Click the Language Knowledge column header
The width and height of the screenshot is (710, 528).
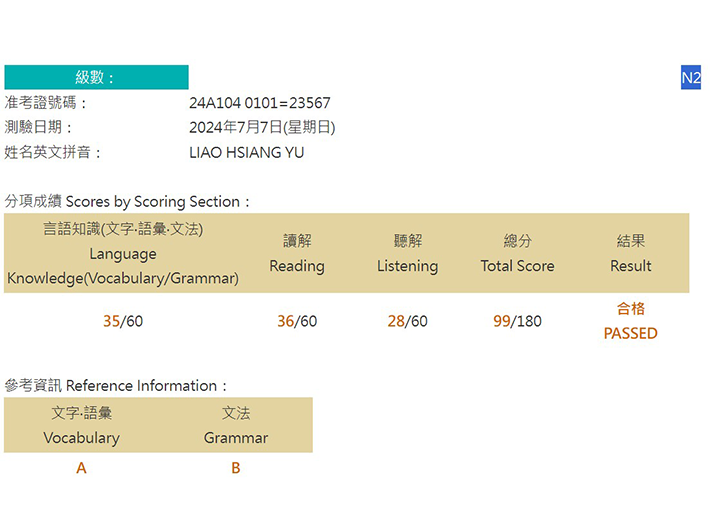[x=123, y=253]
